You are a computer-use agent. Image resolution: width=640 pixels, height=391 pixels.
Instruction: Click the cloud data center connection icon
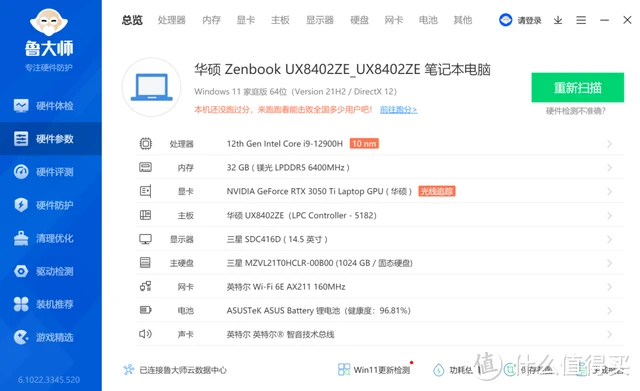(129, 370)
